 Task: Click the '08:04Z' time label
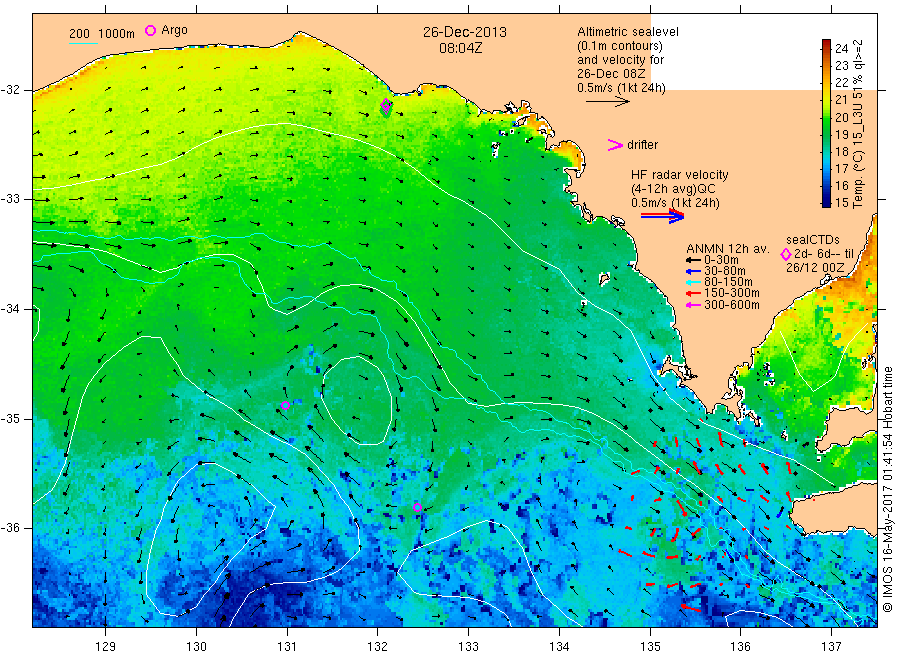(460, 48)
